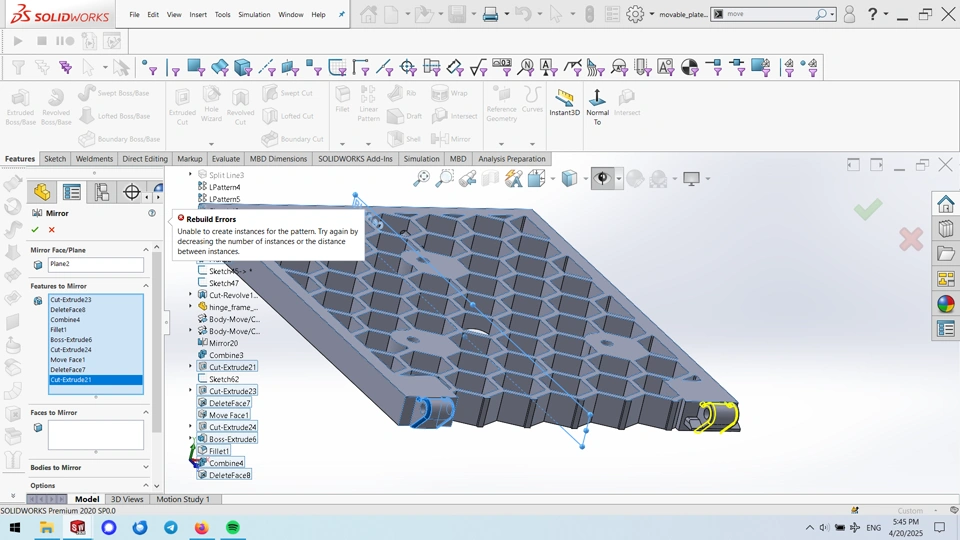Open the Appearances, Scenes and Decals pane
960x540 pixels.
[945, 304]
